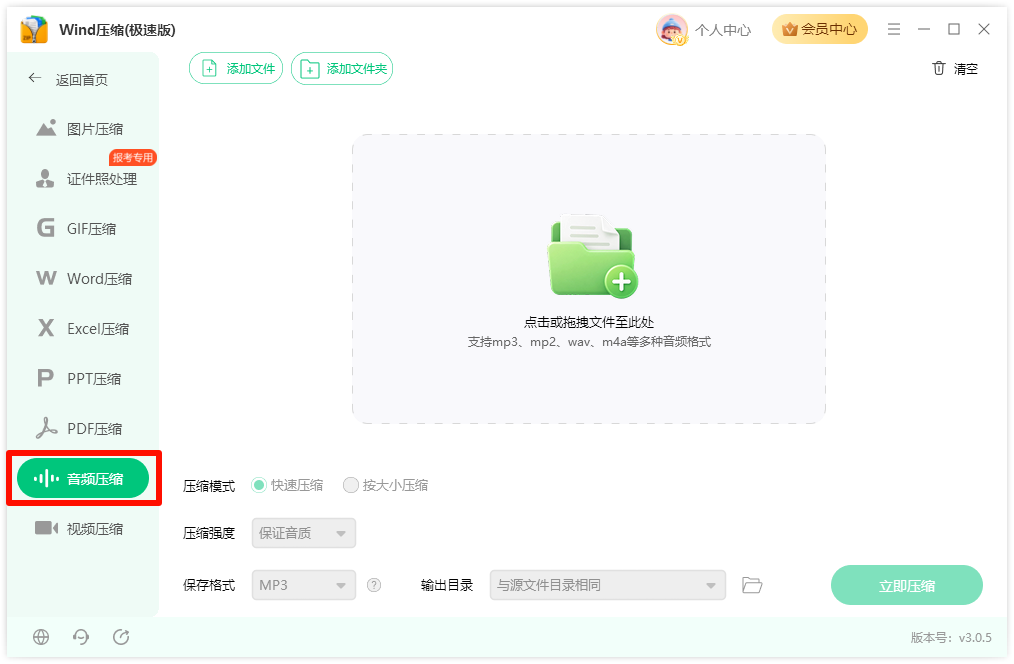Click the globe website icon
This screenshot has height=664, width=1014.
point(41,637)
